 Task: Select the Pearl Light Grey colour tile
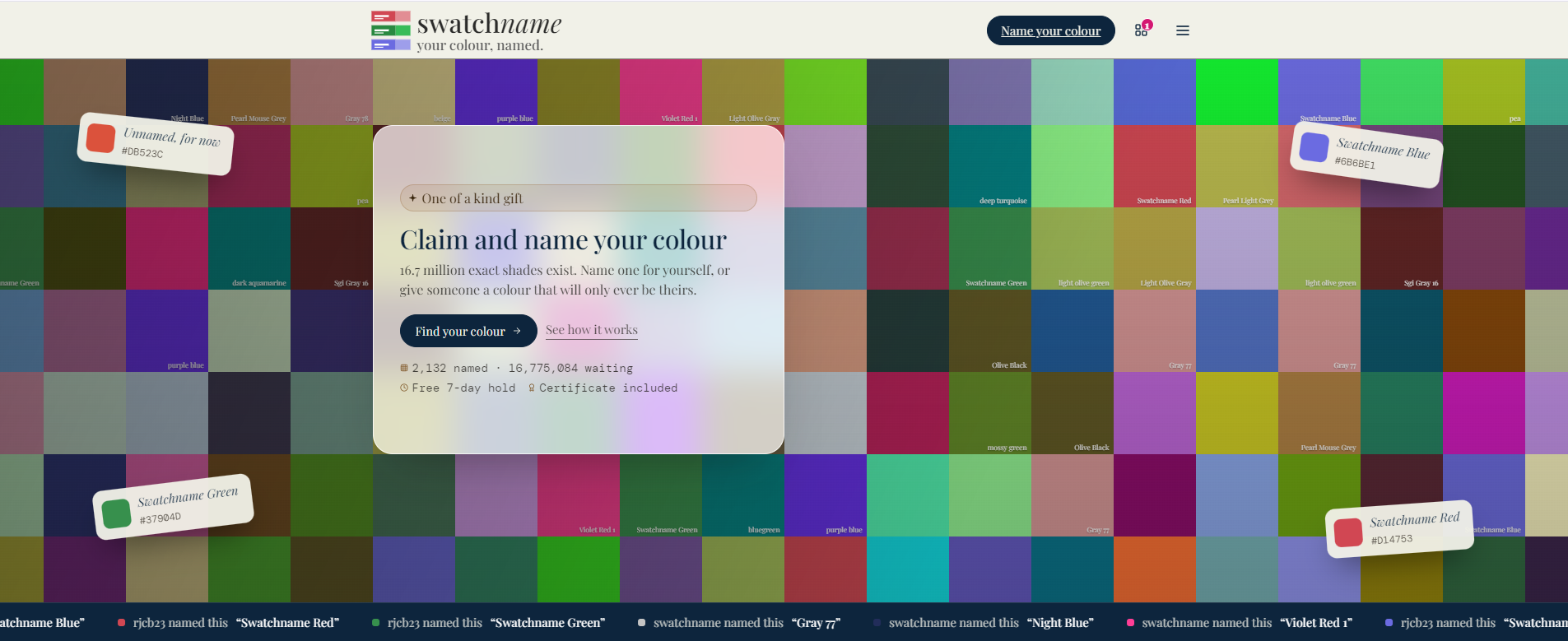point(1237,165)
